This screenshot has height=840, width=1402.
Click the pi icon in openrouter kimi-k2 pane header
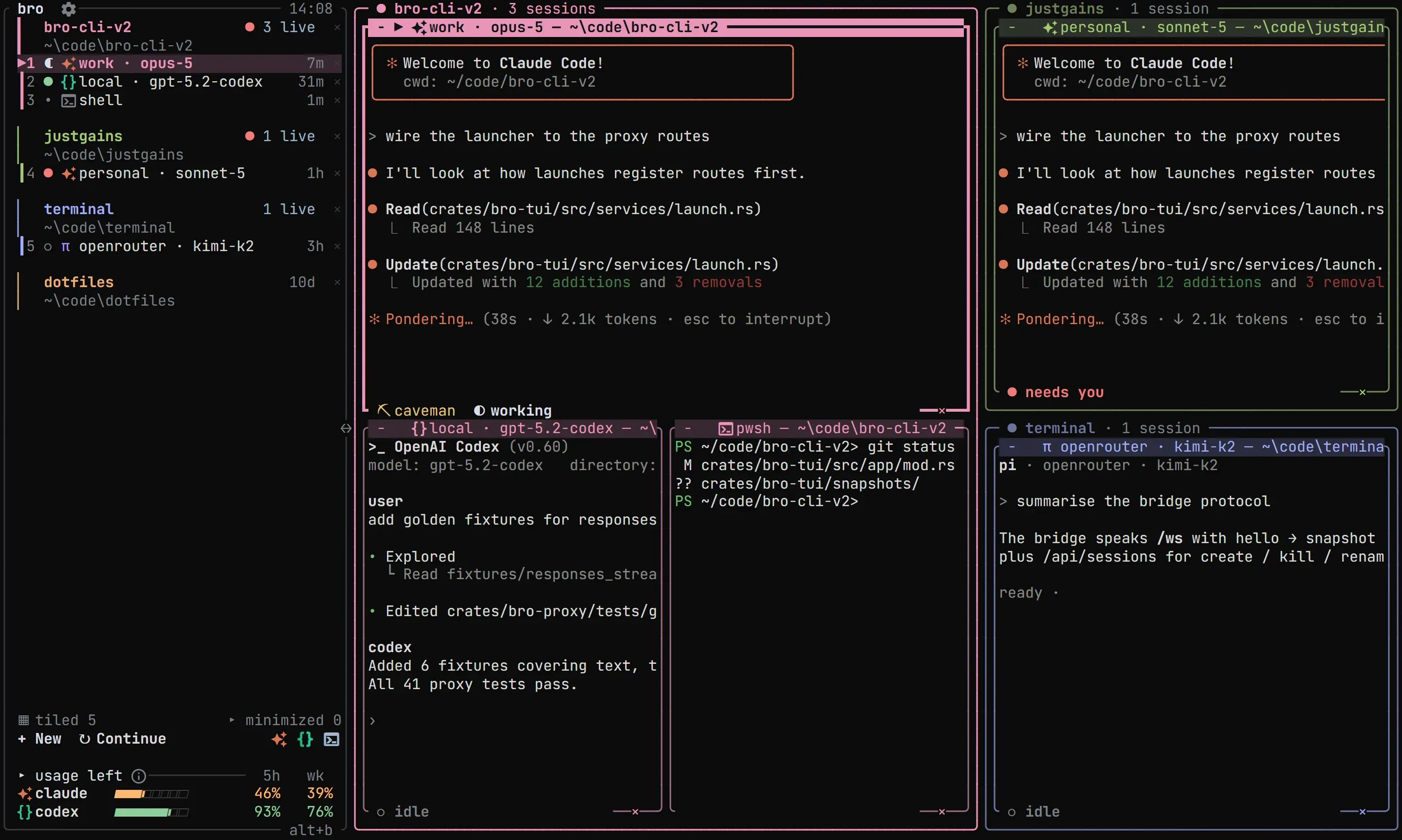(1047, 447)
